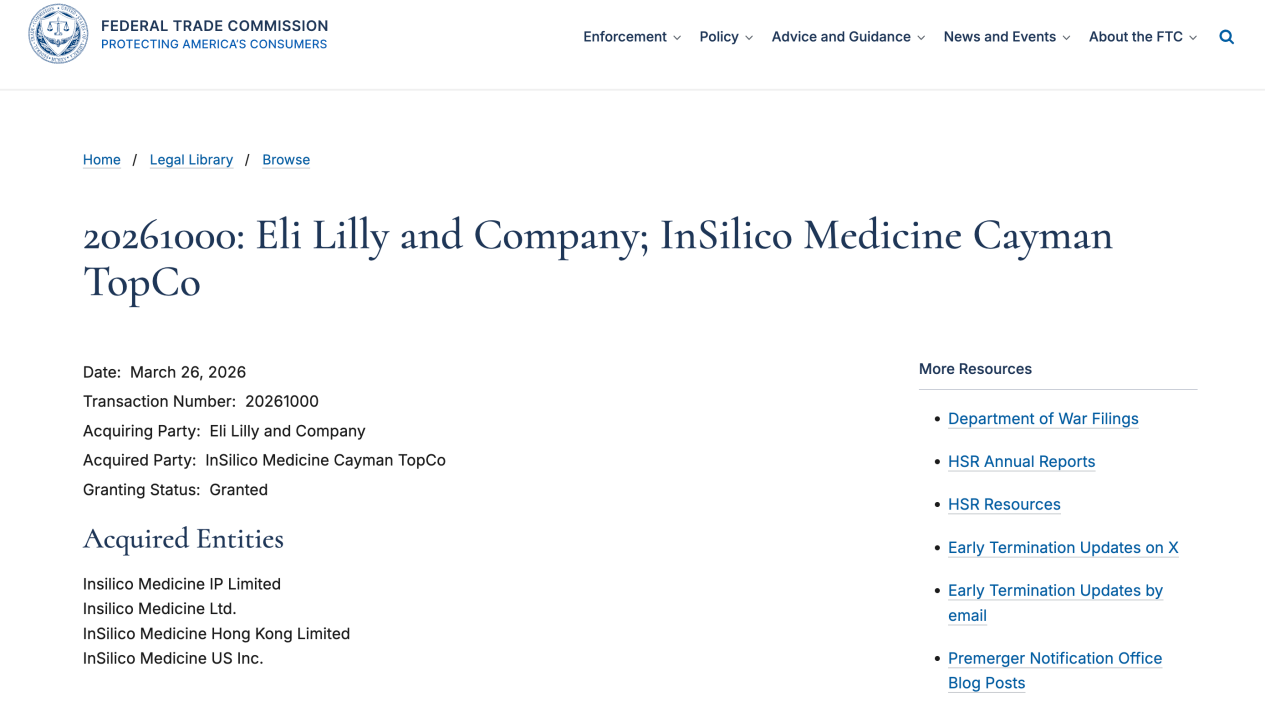Click Early Termination Updates by email
Screen dimensions: 1265x707
pyautogui.click(x=1055, y=591)
